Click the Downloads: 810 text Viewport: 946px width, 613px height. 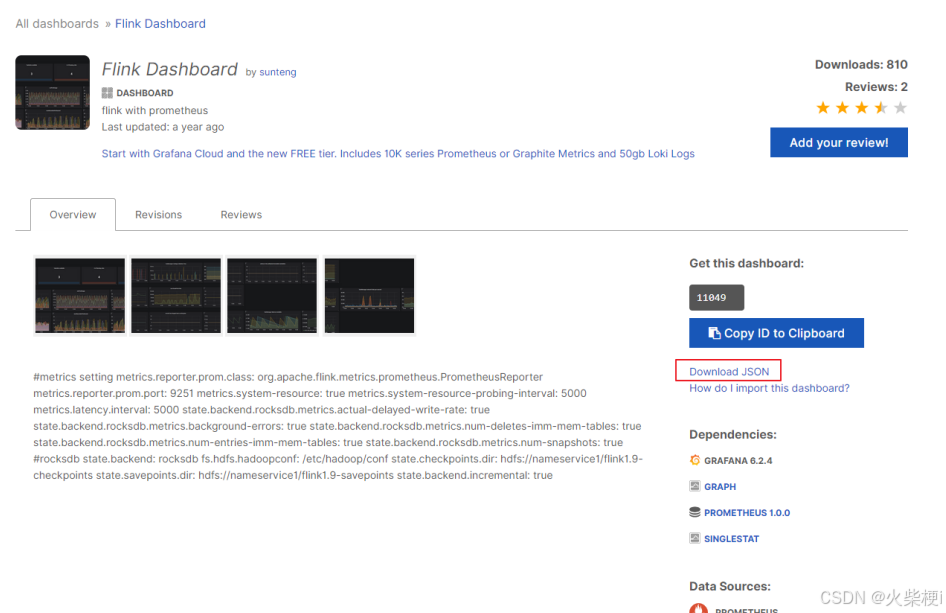(x=861, y=65)
